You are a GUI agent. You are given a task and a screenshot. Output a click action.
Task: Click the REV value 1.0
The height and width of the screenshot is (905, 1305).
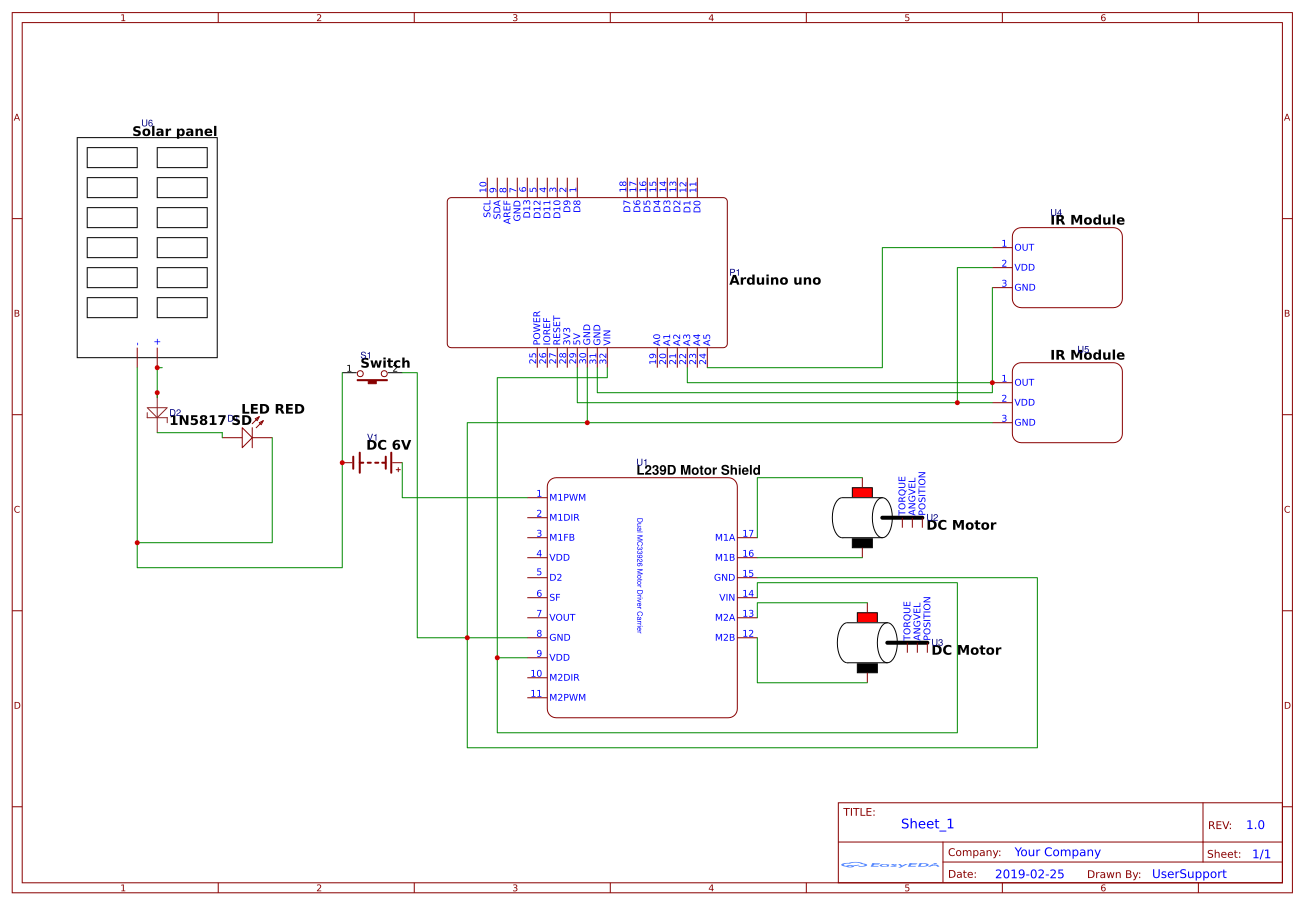pyautogui.click(x=1255, y=825)
